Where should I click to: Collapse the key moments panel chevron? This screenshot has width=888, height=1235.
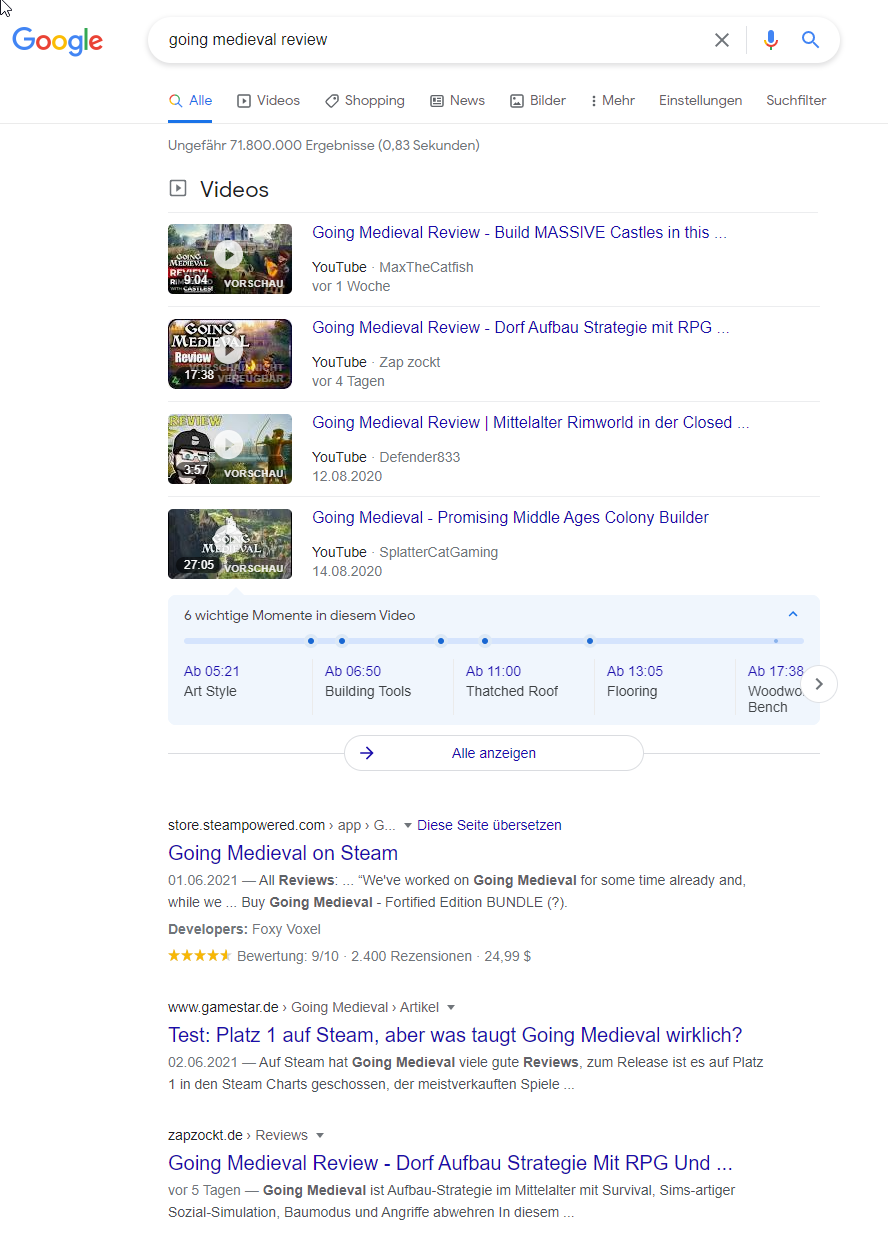click(793, 615)
